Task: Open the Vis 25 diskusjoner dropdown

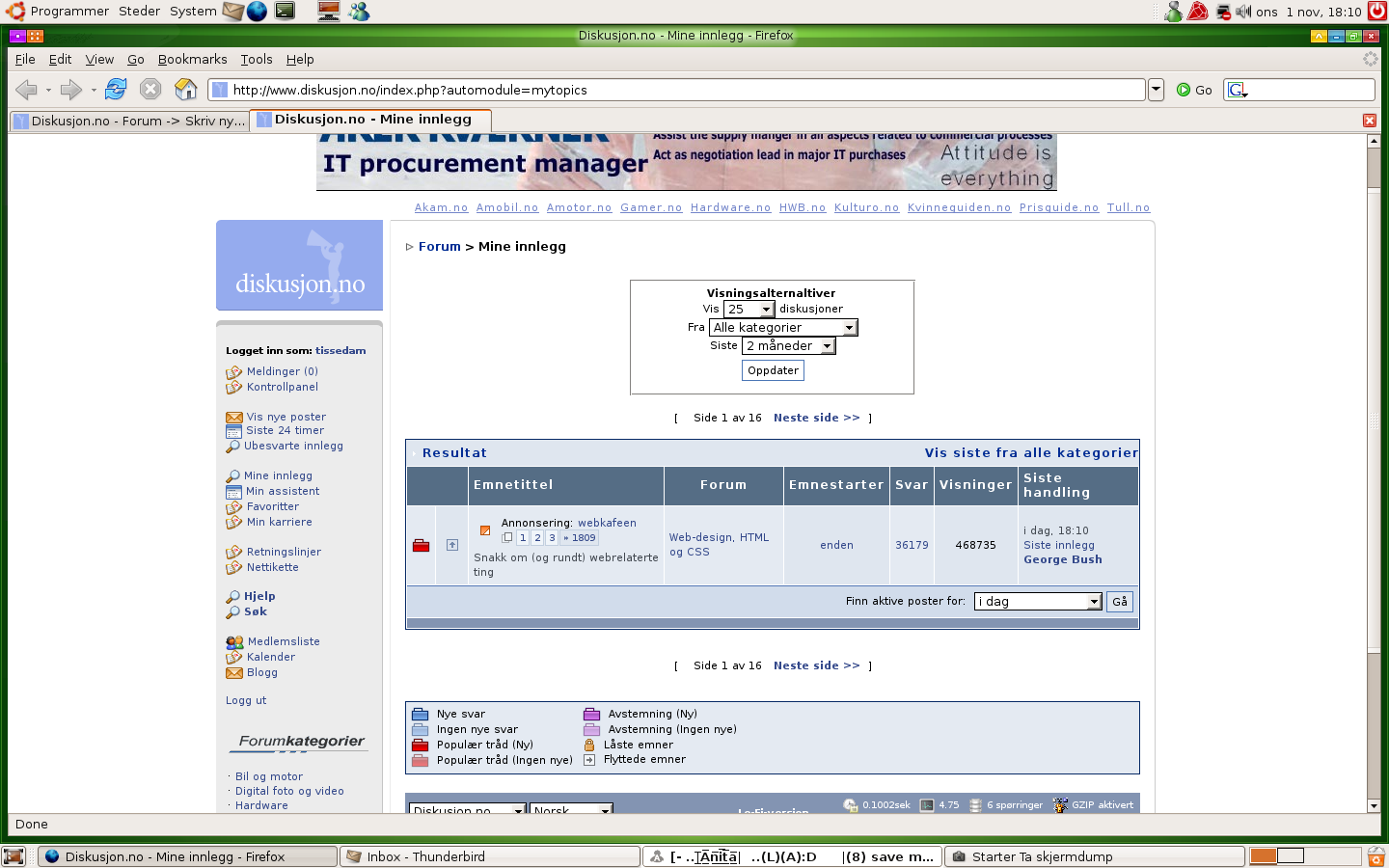Action: coord(749,310)
